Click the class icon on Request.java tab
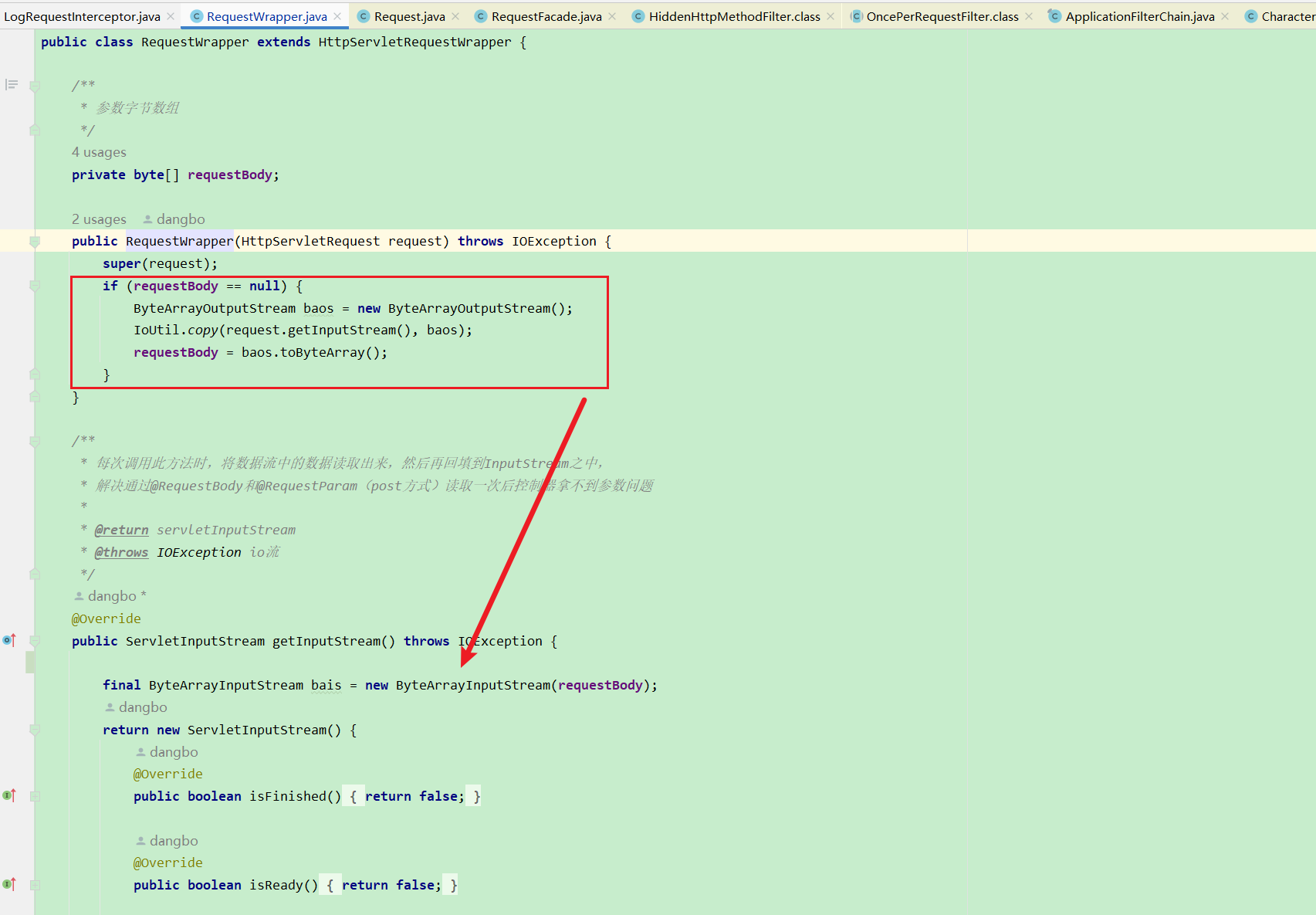This screenshot has width=1316, height=915. point(363,16)
